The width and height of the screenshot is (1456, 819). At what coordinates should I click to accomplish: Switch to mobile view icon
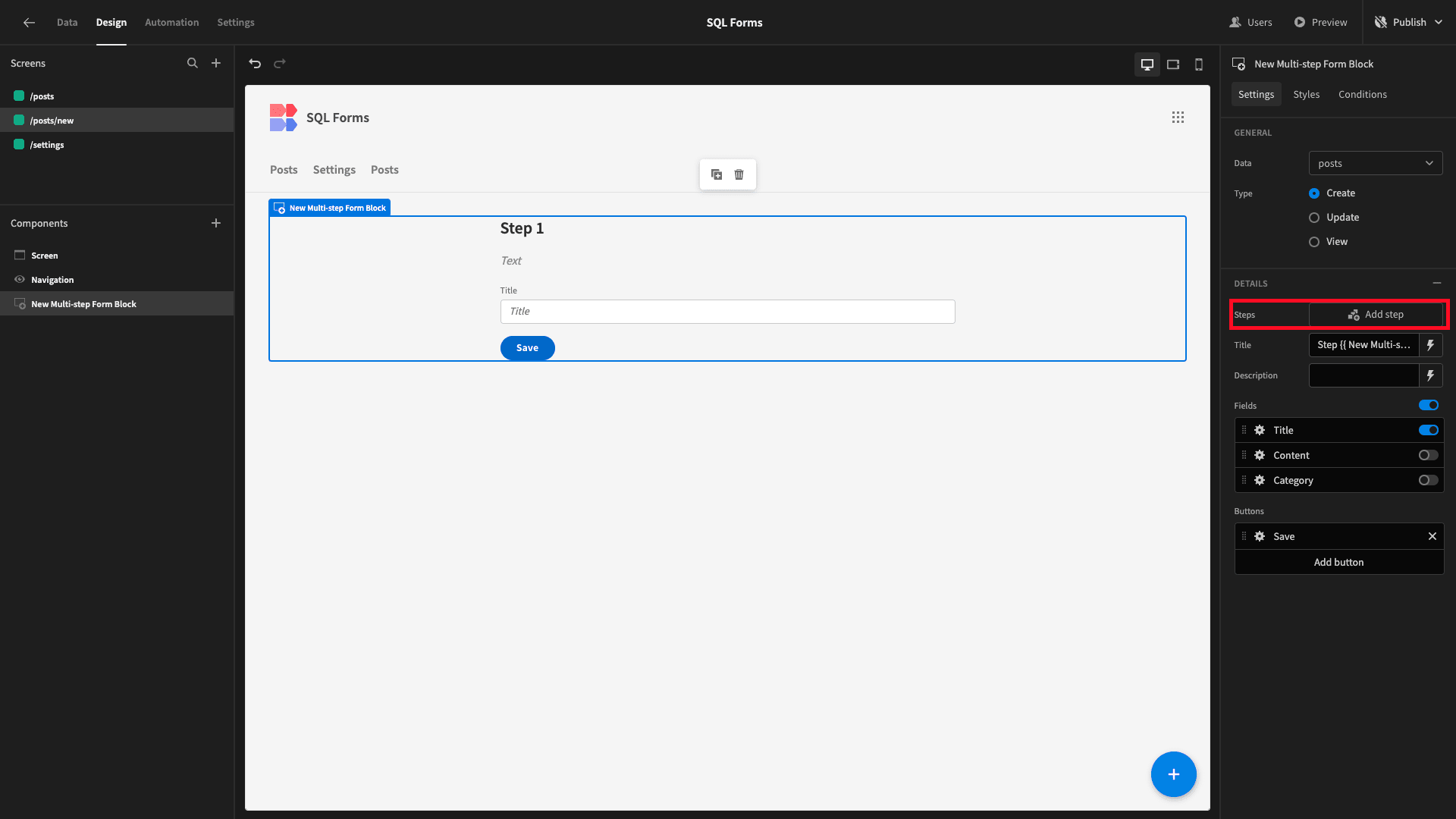pyautogui.click(x=1199, y=64)
